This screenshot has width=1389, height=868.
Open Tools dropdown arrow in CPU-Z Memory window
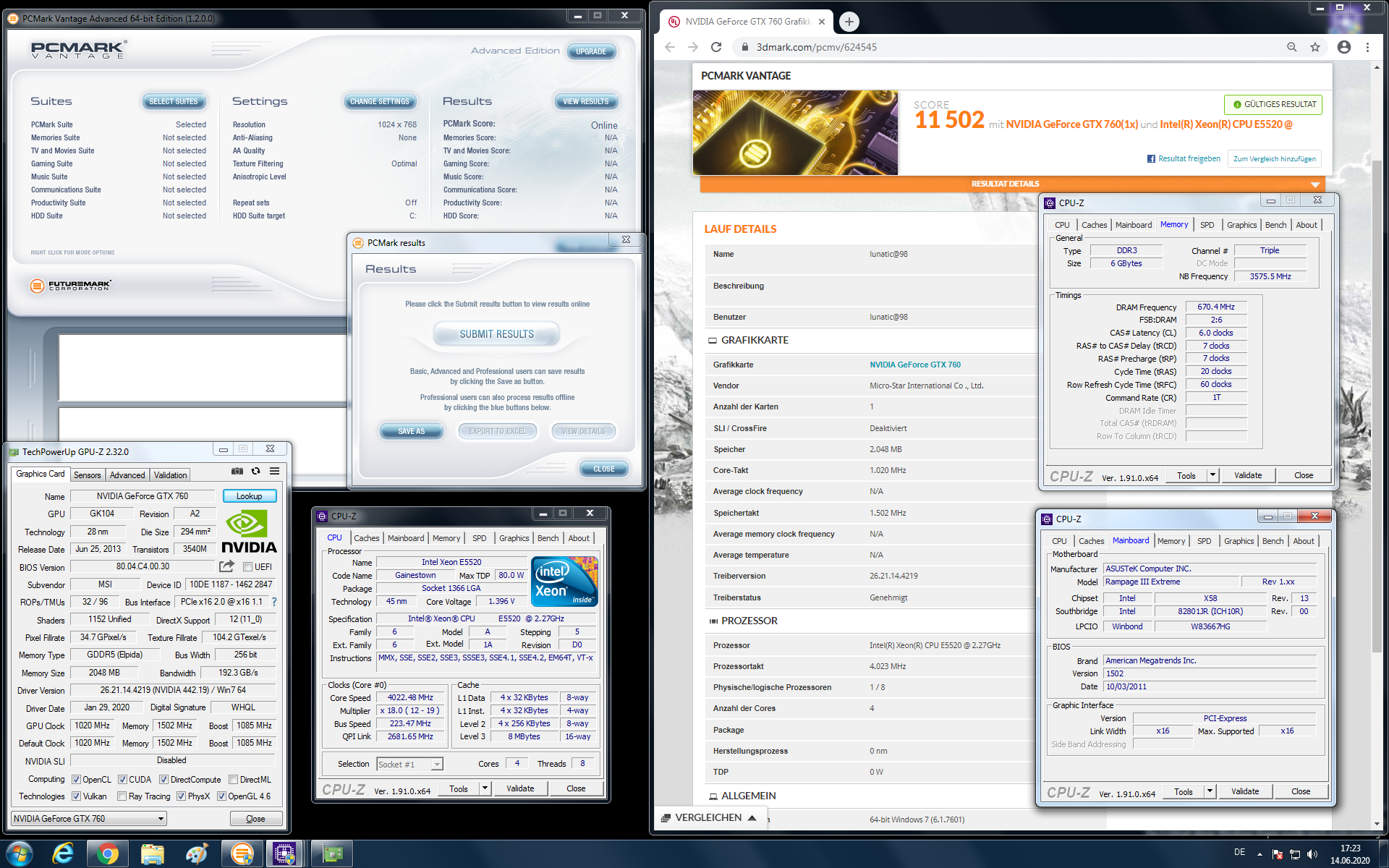[1212, 475]
